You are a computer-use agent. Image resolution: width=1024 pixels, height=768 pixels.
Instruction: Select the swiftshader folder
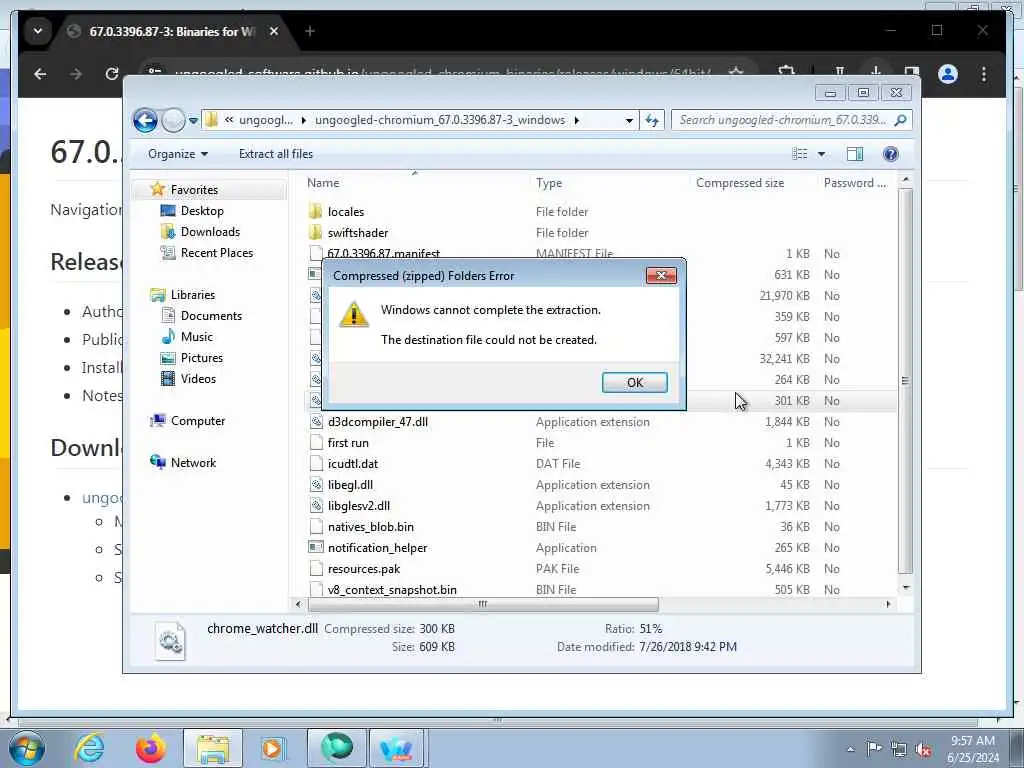[357, 232]
